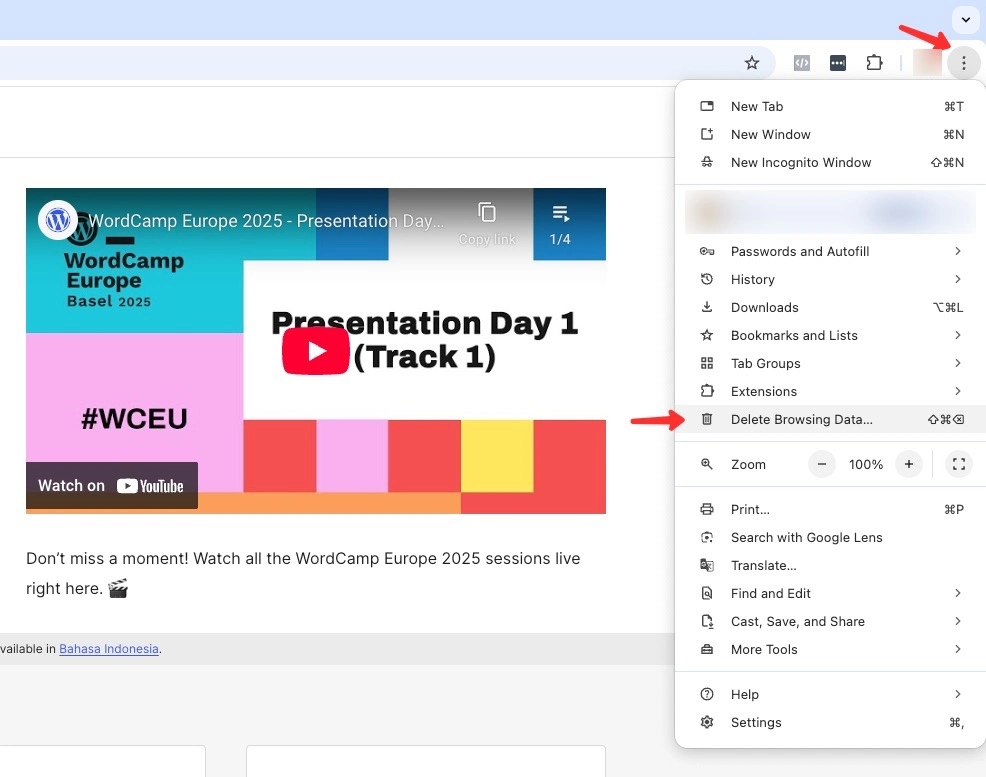Screen dimensions: 986x777
Task: Click the blurred profile avatar in toolbar
Action: click(x=927, y=63)
